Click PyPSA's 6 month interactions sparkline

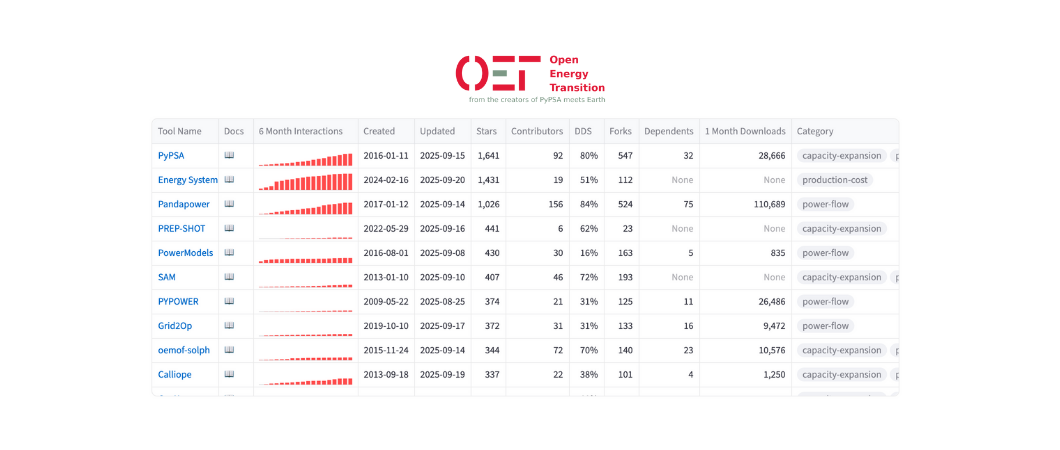(306, 158)
